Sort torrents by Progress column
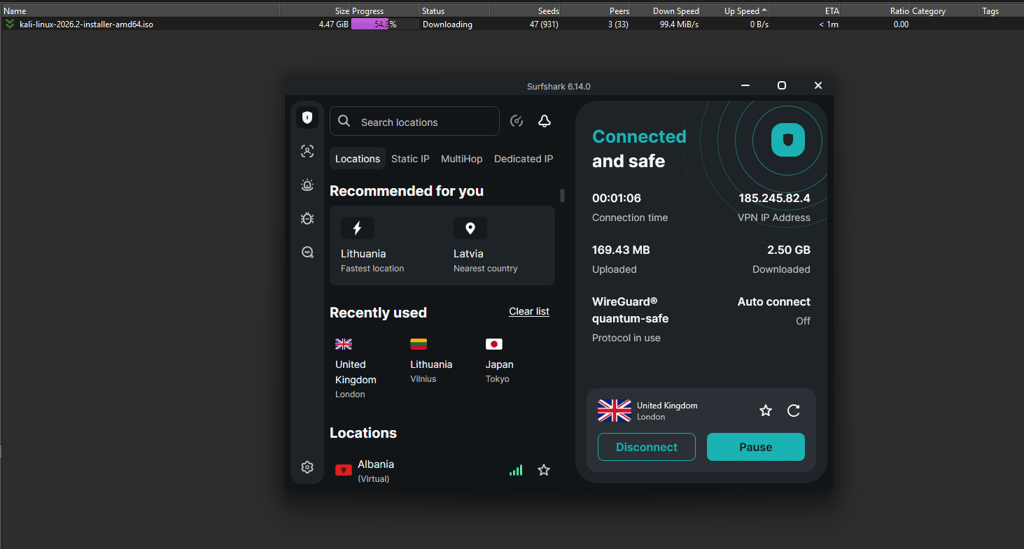Screen dimensions: 1024x549 (385, 11)
